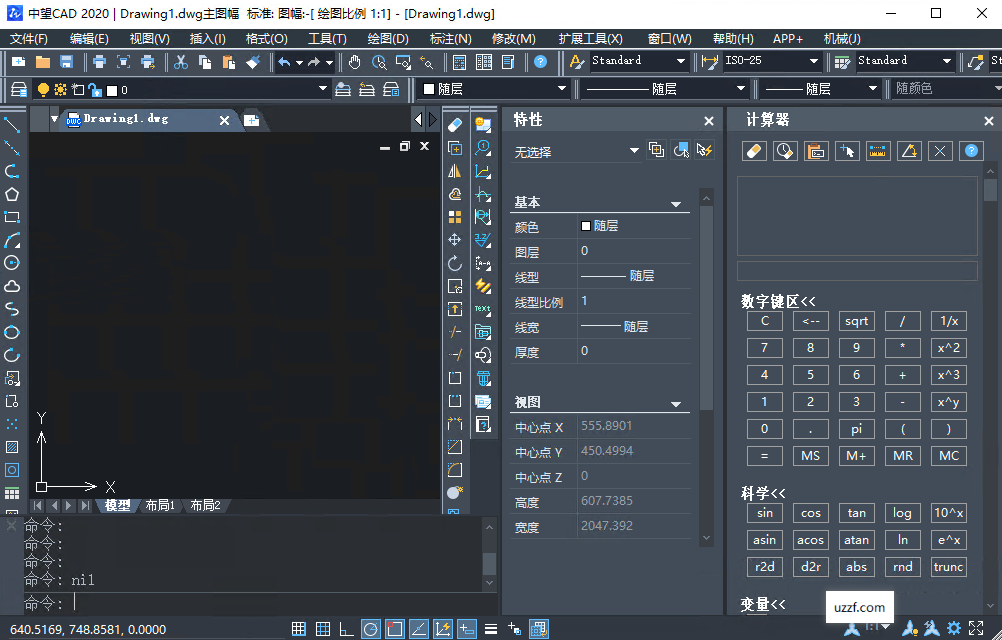Open the Pan tool in the toolbar
Viewport: 1002px width, 640px height.
click(354, 62)
